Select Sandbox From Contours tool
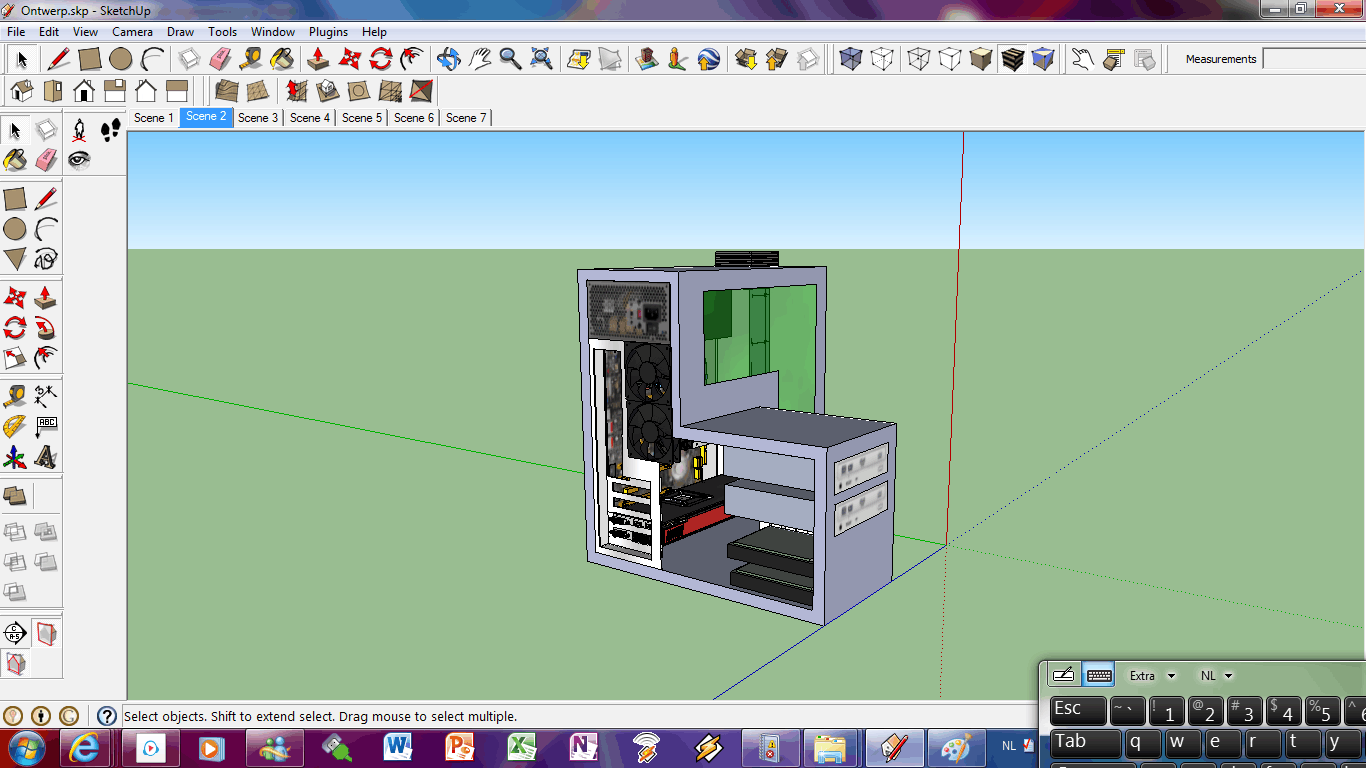 227,91
